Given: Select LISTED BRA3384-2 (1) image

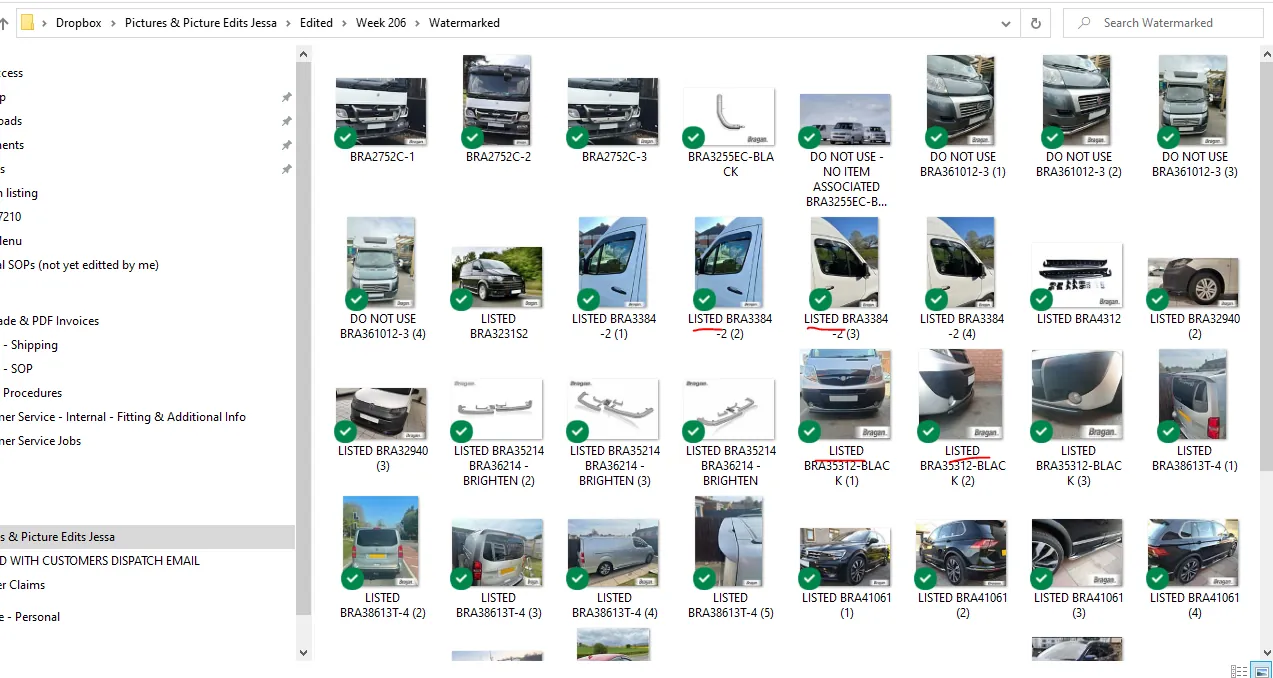Looking at the screenshot, I should [614, 264].
